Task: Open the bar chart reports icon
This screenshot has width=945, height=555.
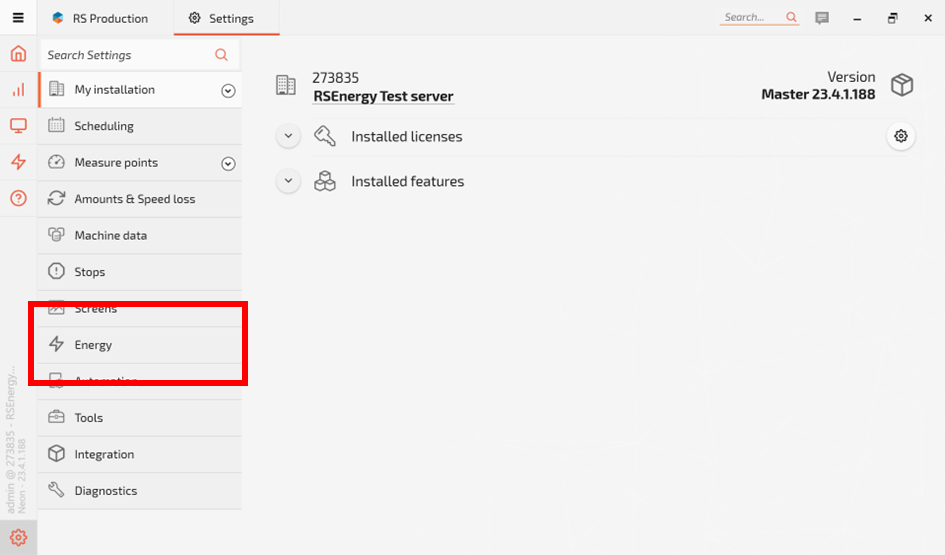Action: (x=18, y=90)
